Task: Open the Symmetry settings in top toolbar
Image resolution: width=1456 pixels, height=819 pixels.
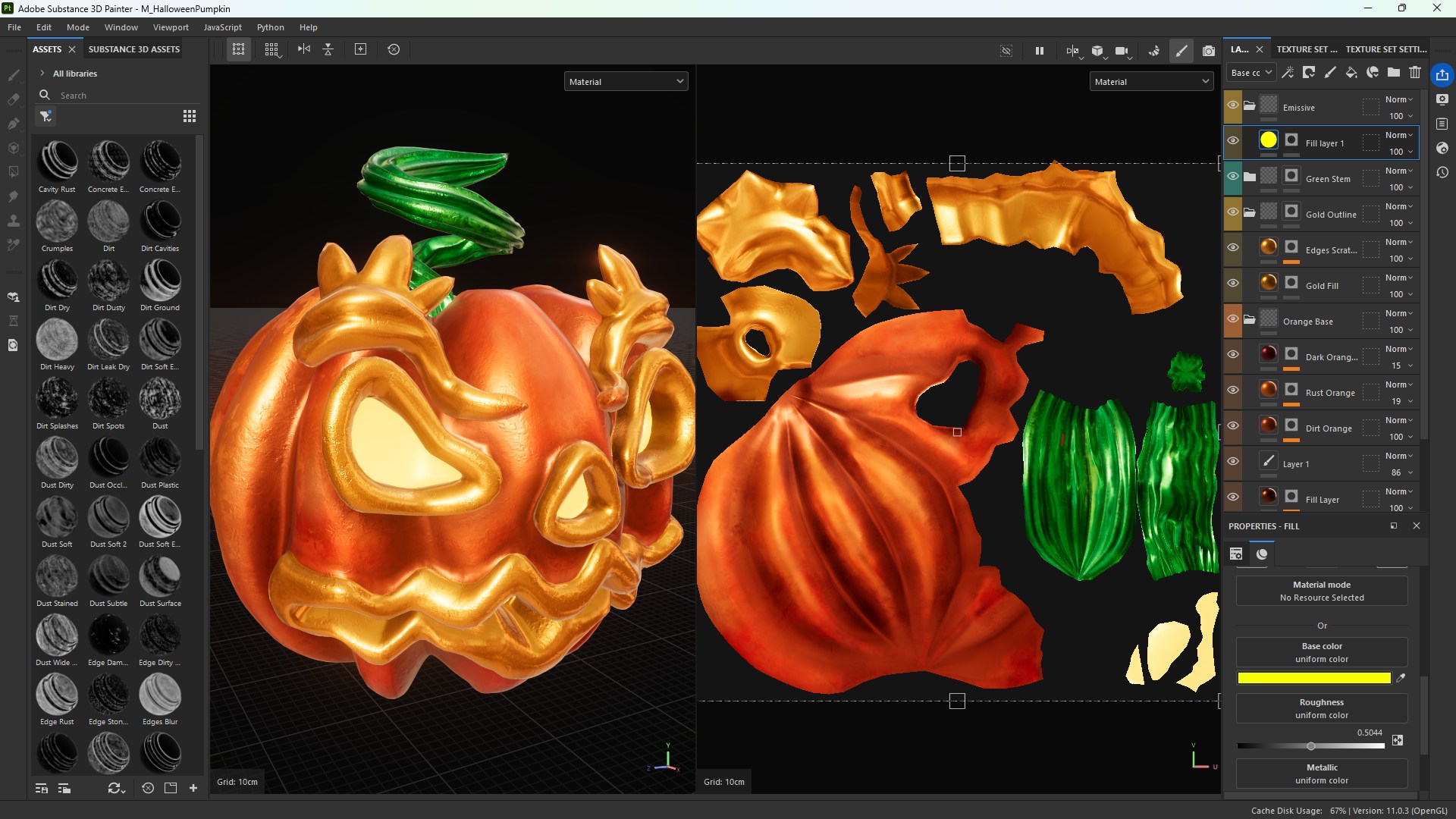Action: pyautogui.click(x=303, y=49)
